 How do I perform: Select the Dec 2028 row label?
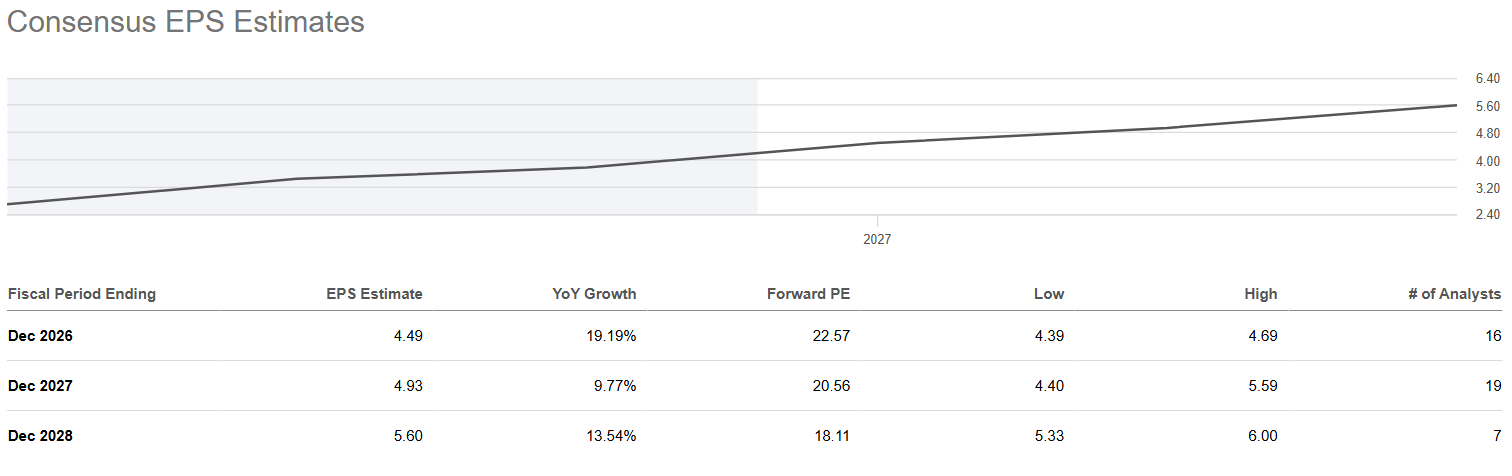40,436
